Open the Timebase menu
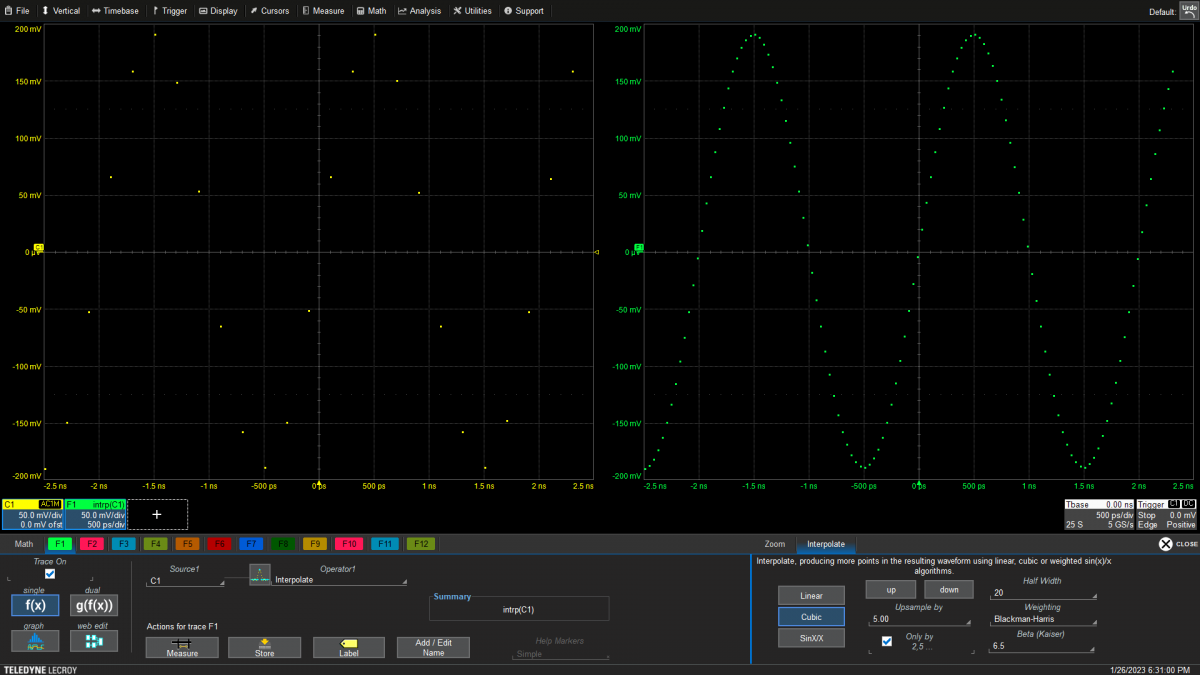 (x=115, y=11)
